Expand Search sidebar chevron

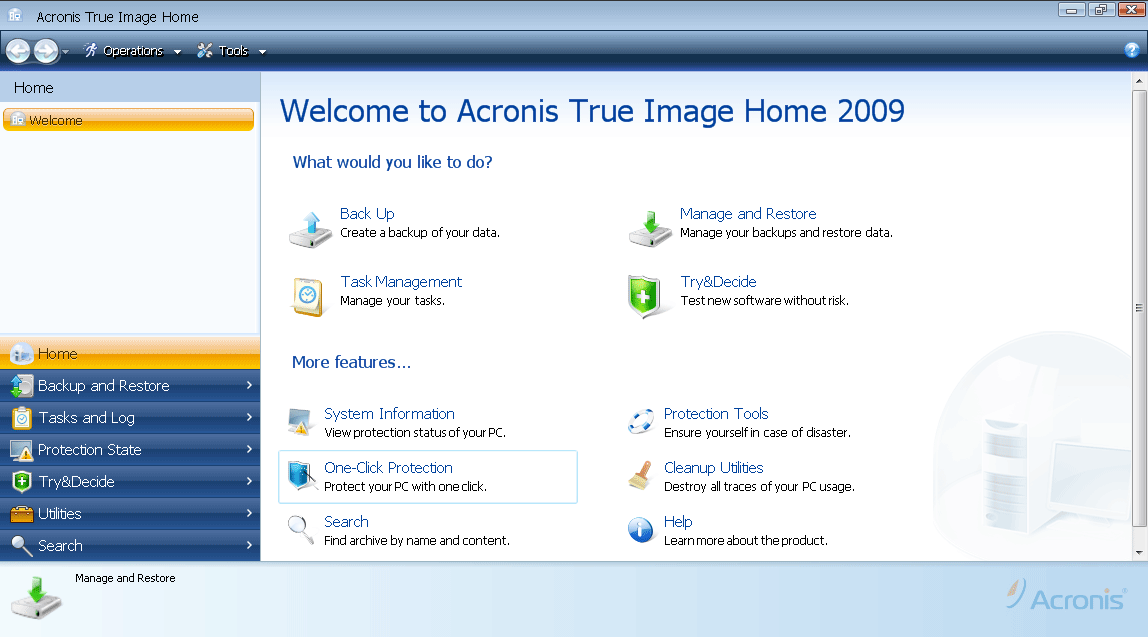pos(249,545)
